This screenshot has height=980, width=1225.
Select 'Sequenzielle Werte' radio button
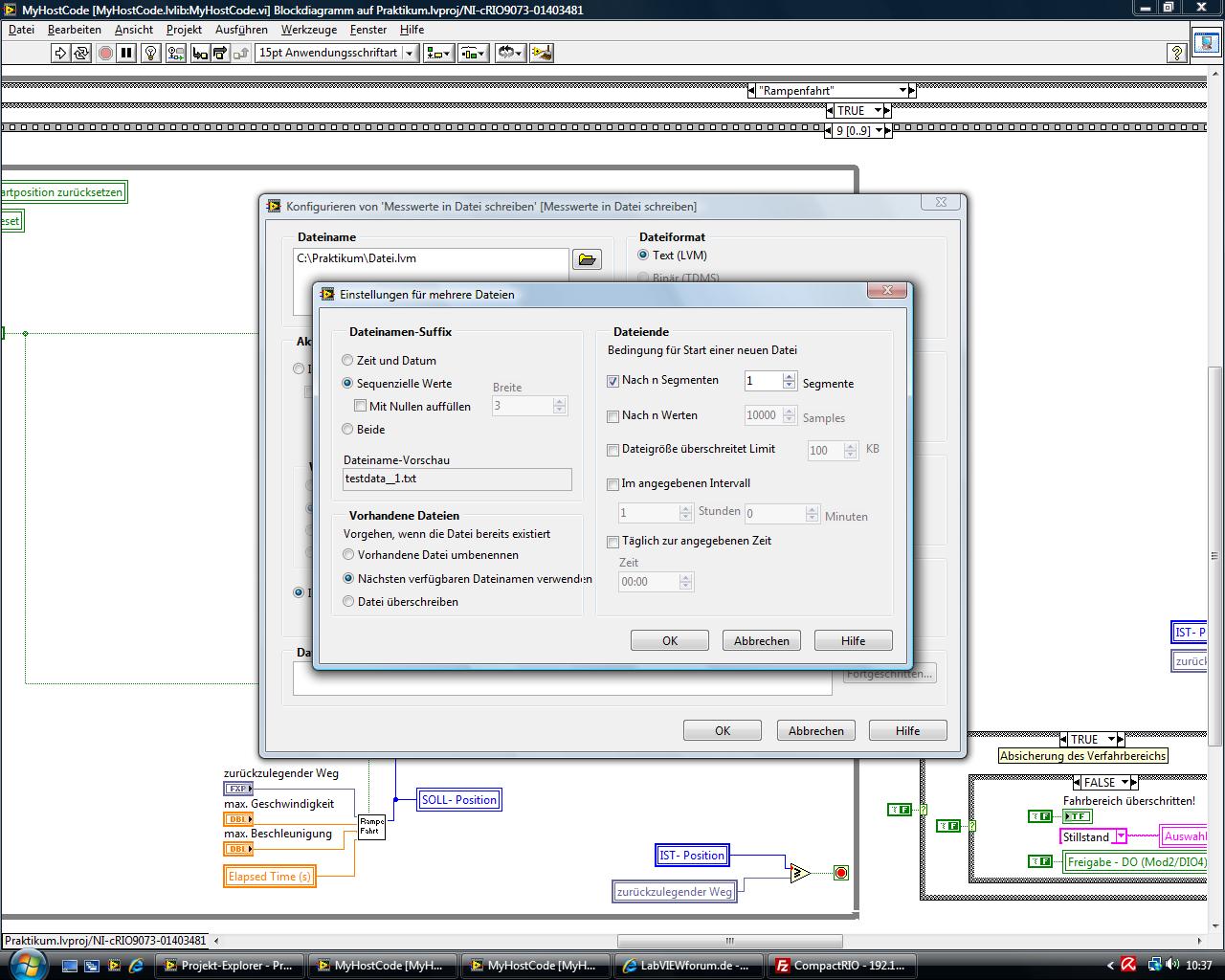coord(347,383)
